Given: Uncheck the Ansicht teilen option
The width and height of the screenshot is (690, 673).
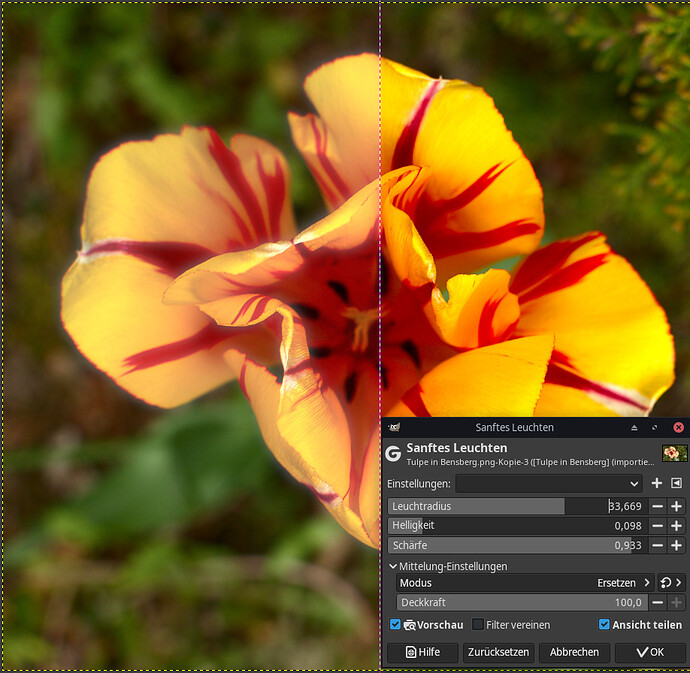Looking at the screenshot, I should (x=604, y=625).
